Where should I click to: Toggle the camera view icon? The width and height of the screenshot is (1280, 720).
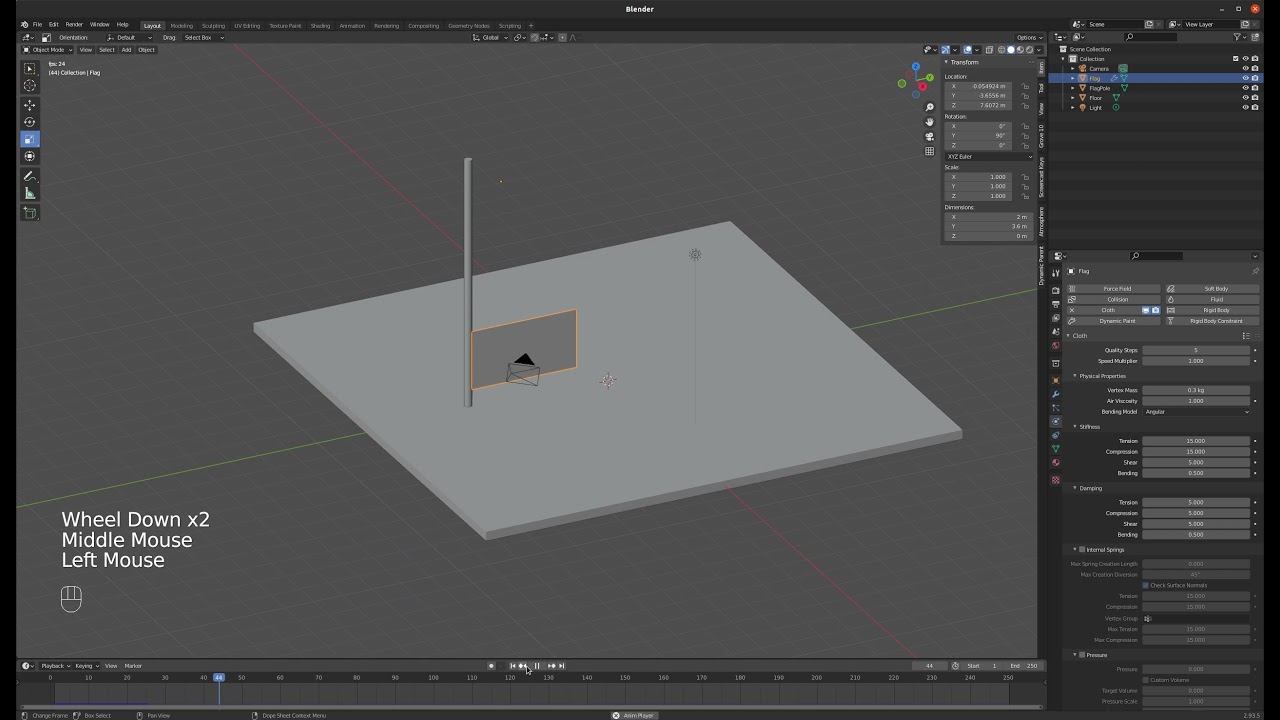pos(929,137)
